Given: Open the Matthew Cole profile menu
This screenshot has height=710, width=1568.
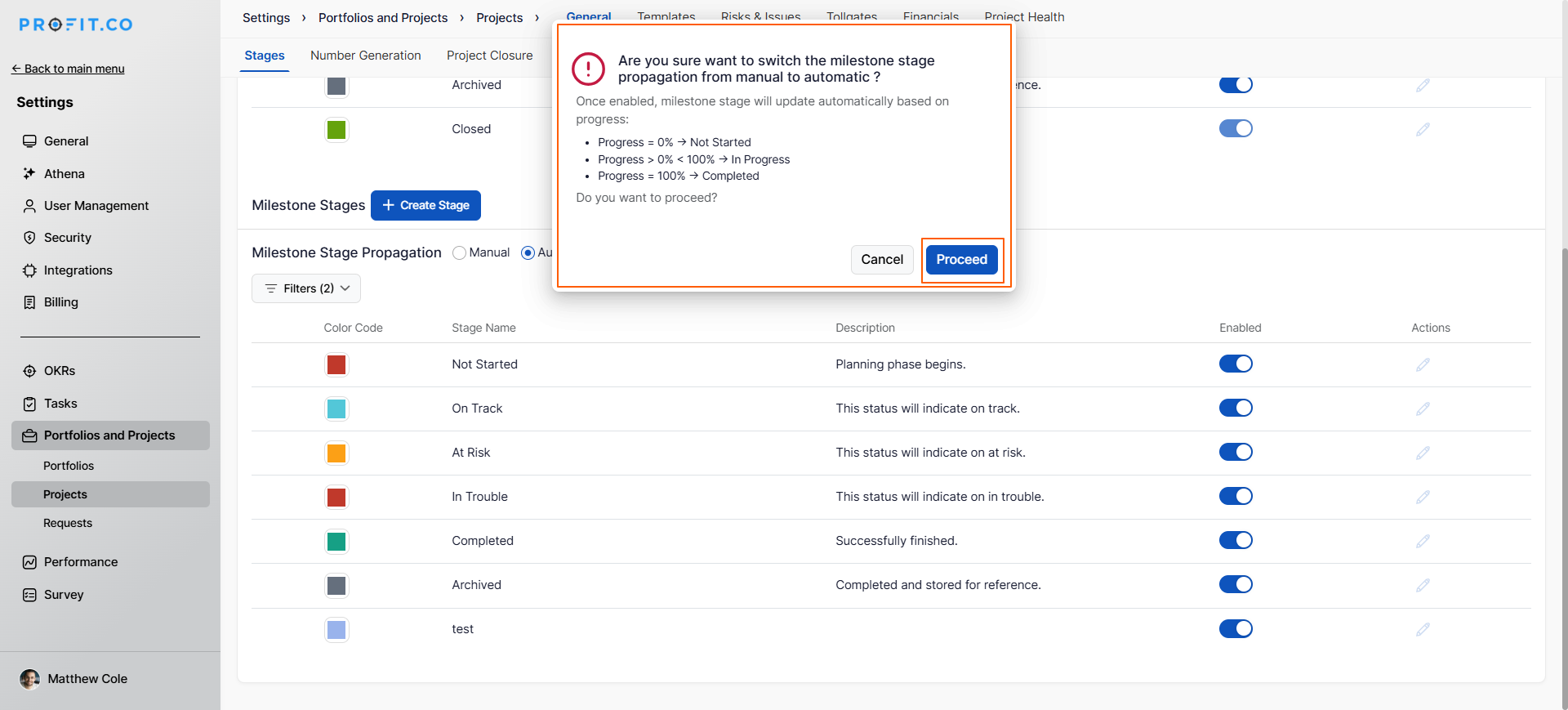Looking at the screenshot, I should click(73, 679).
